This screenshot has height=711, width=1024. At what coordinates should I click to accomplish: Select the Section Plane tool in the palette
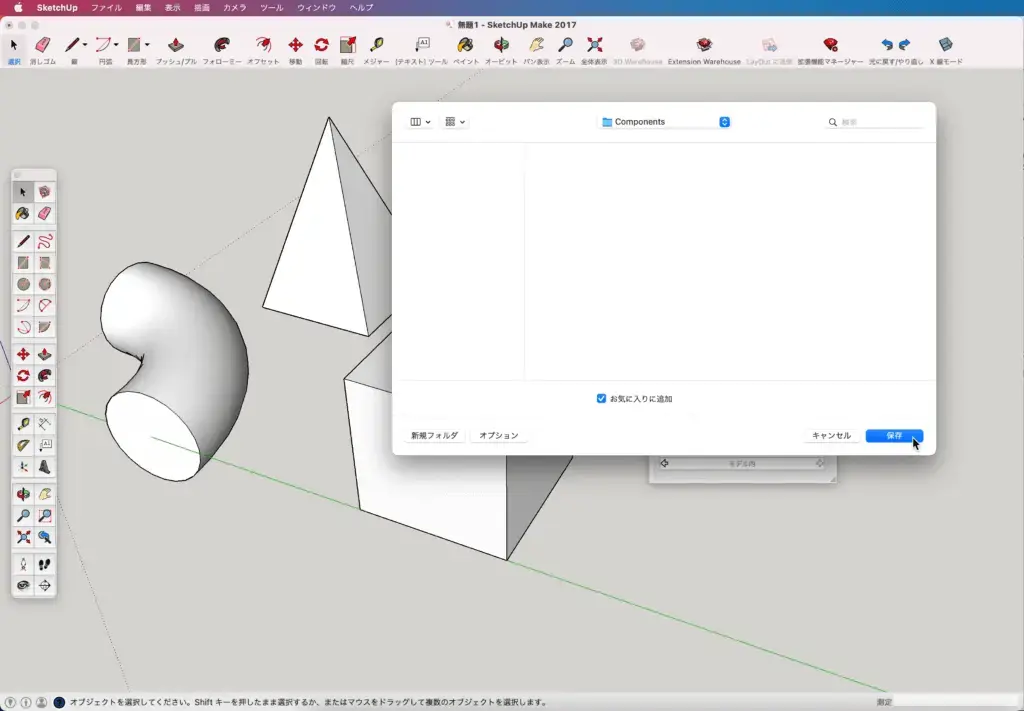44,586
